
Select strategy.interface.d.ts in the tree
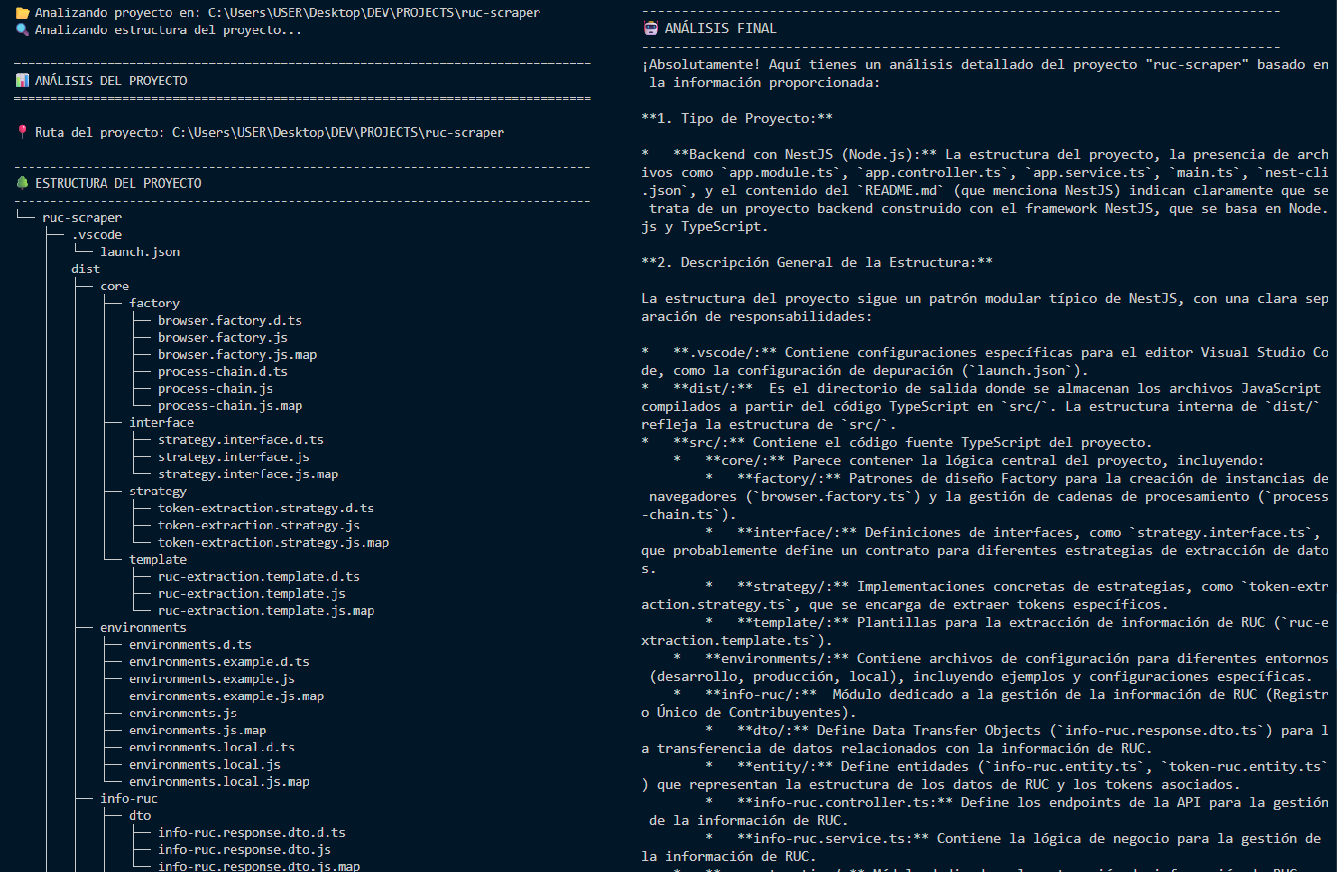(x=240, y=440)
